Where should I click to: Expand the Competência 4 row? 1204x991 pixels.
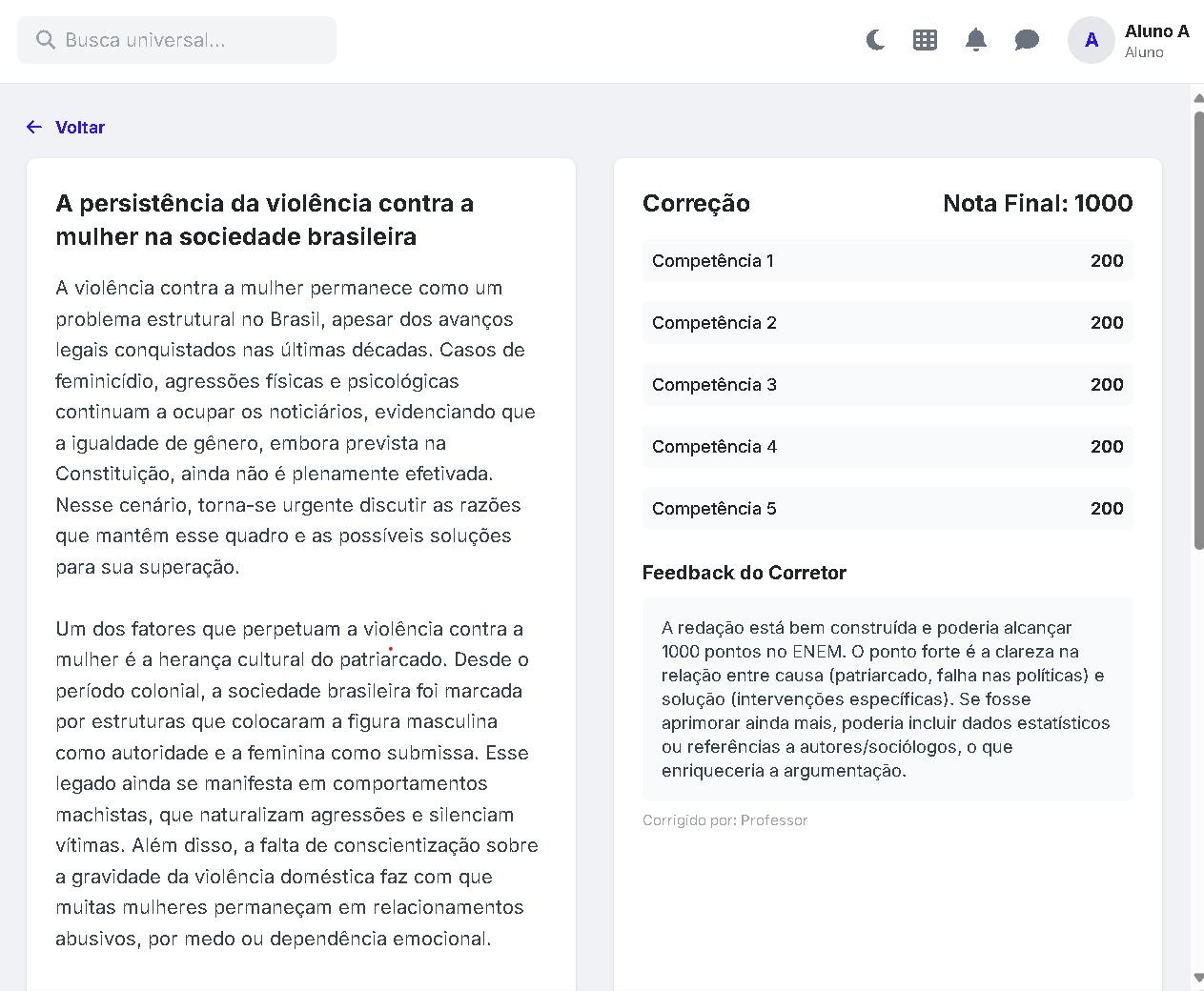[x=887, y=446]
